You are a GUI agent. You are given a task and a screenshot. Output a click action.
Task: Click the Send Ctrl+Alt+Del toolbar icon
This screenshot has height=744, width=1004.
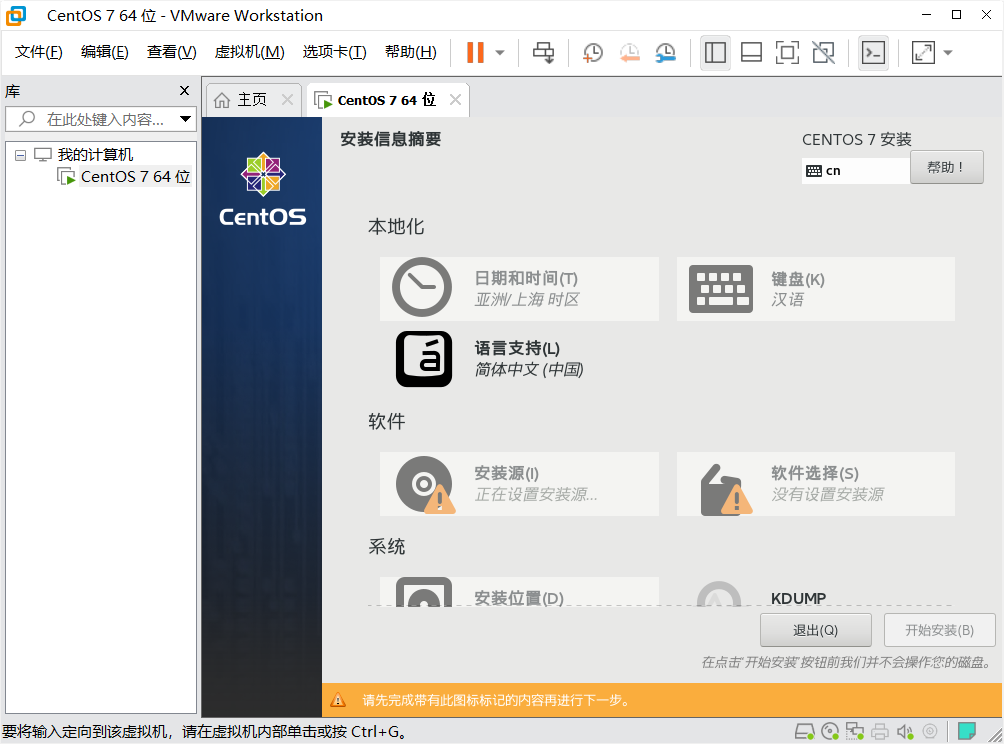point(544,53)
